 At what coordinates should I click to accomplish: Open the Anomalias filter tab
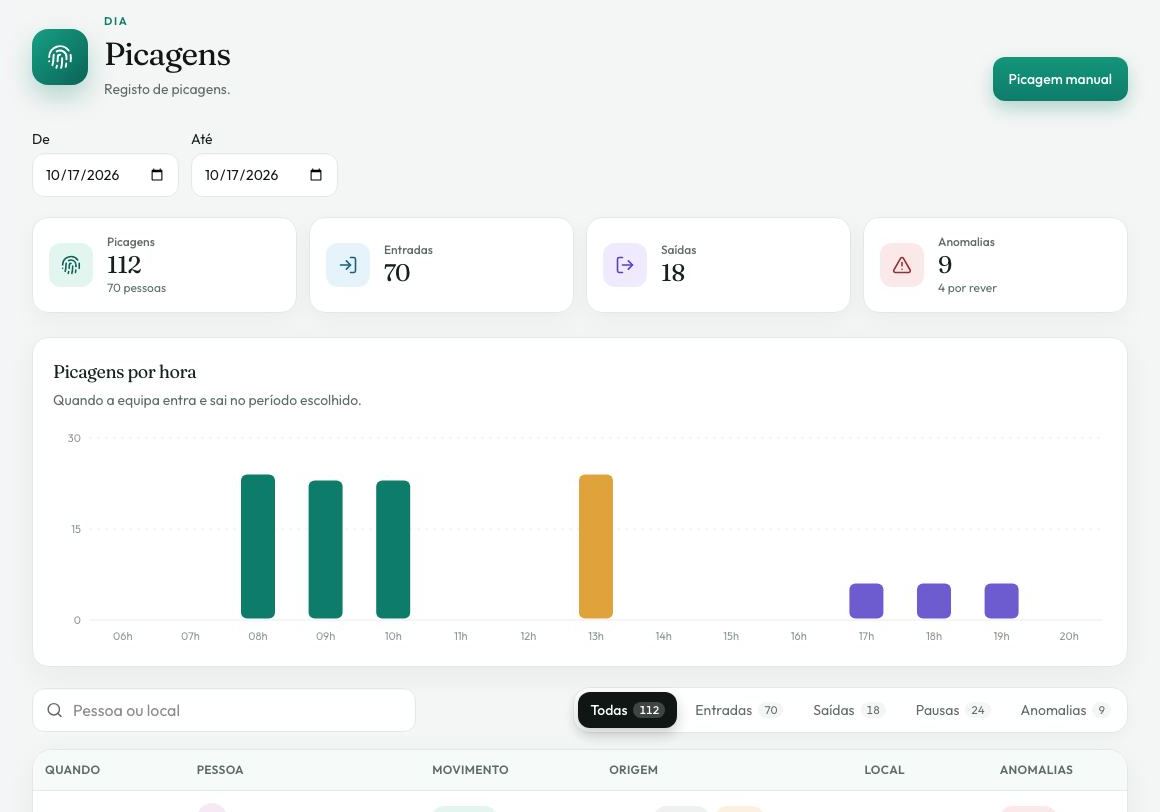(x=1064, y=710)
